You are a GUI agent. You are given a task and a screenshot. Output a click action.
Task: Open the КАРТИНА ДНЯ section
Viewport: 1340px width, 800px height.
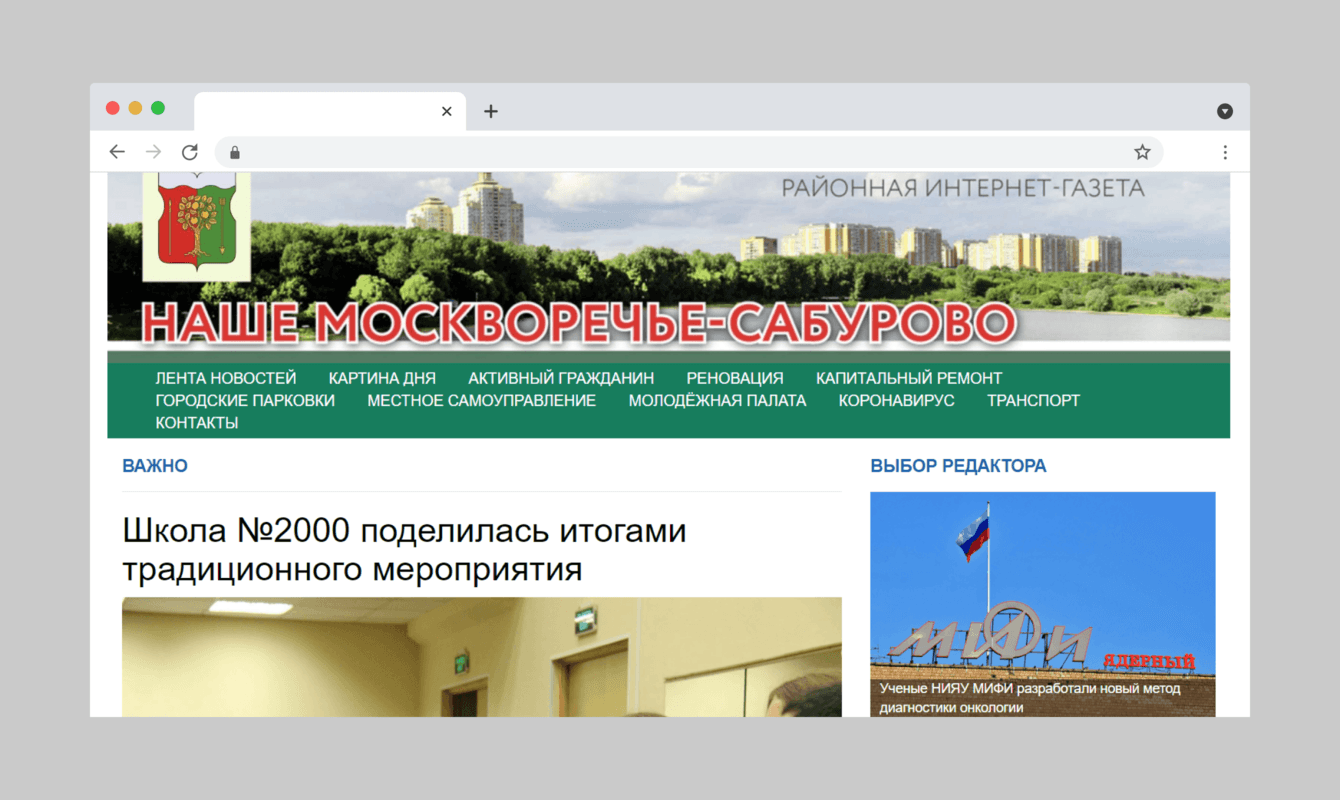[x=382, y=378]
